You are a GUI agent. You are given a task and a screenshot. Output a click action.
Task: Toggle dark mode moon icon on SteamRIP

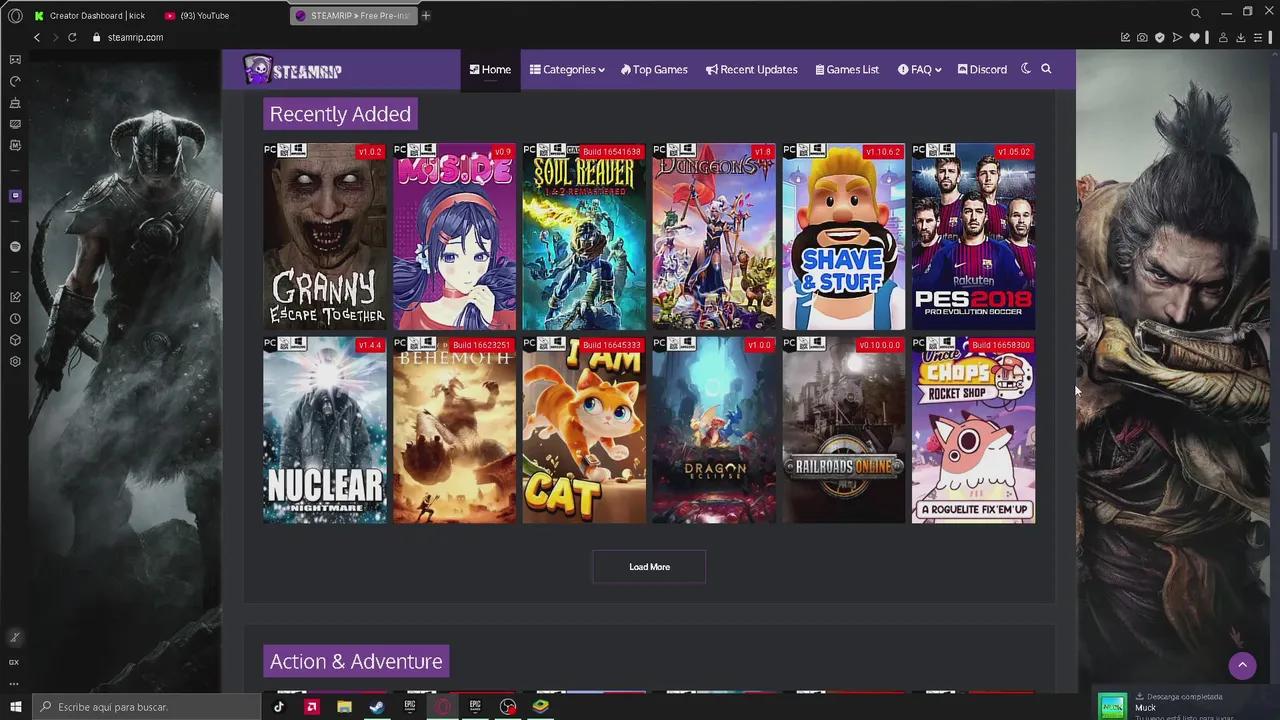(1025, 69)
